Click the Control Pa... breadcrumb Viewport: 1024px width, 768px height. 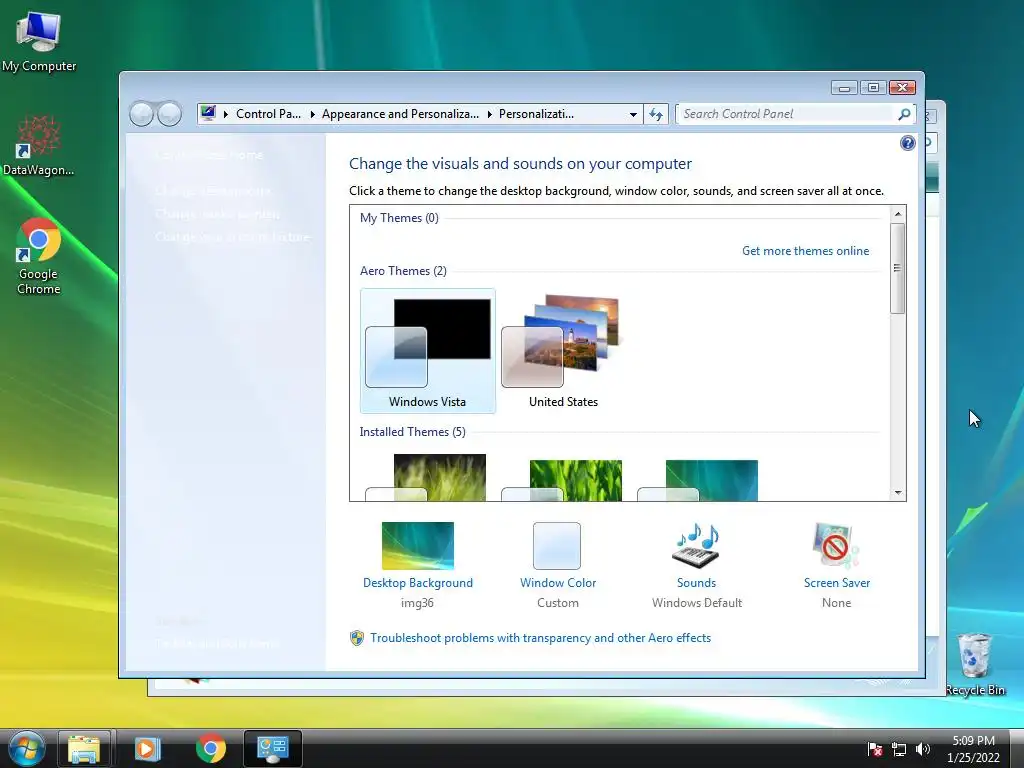click(268, 114)
